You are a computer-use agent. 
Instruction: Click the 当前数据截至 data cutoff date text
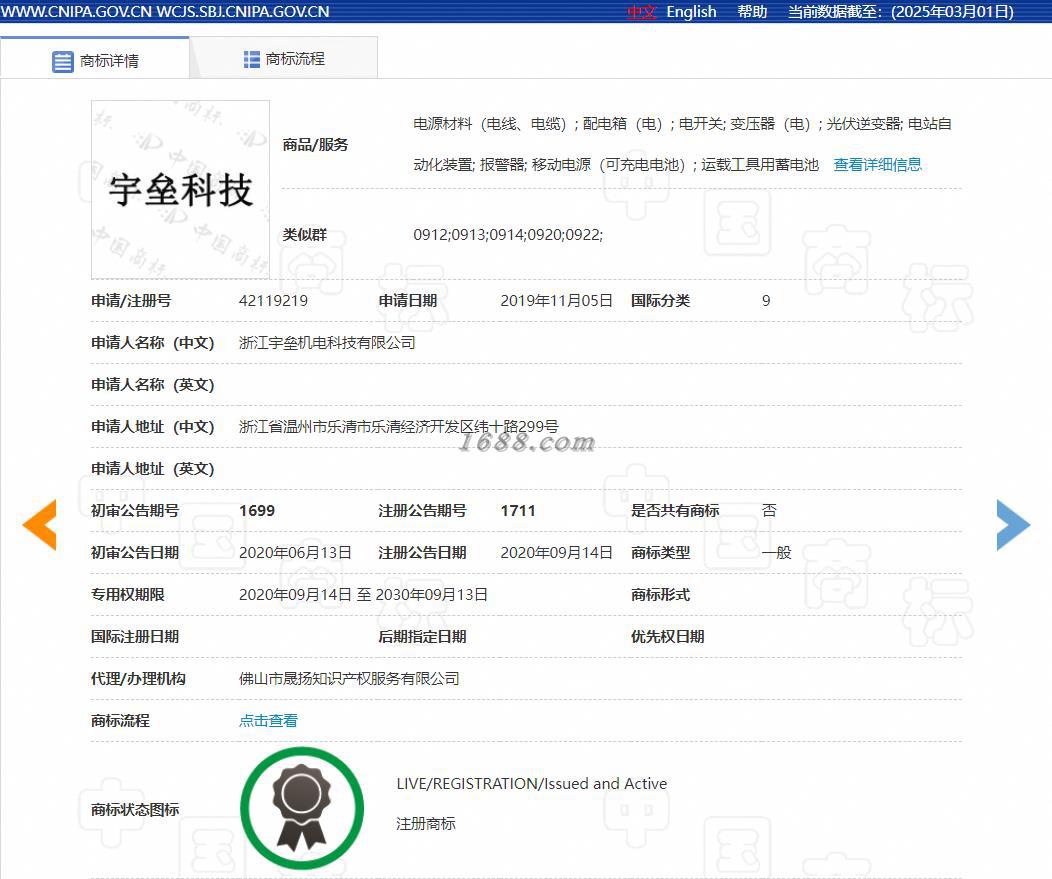click(900, 12)
